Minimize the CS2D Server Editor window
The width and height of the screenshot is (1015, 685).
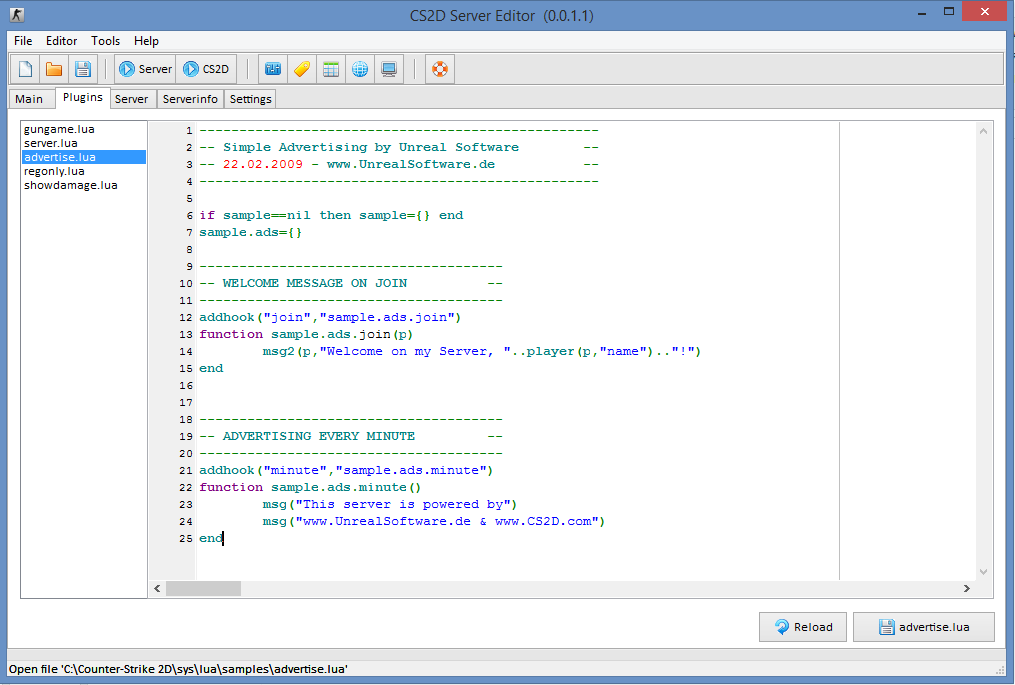pyautogui.click(x=922, y=12)
